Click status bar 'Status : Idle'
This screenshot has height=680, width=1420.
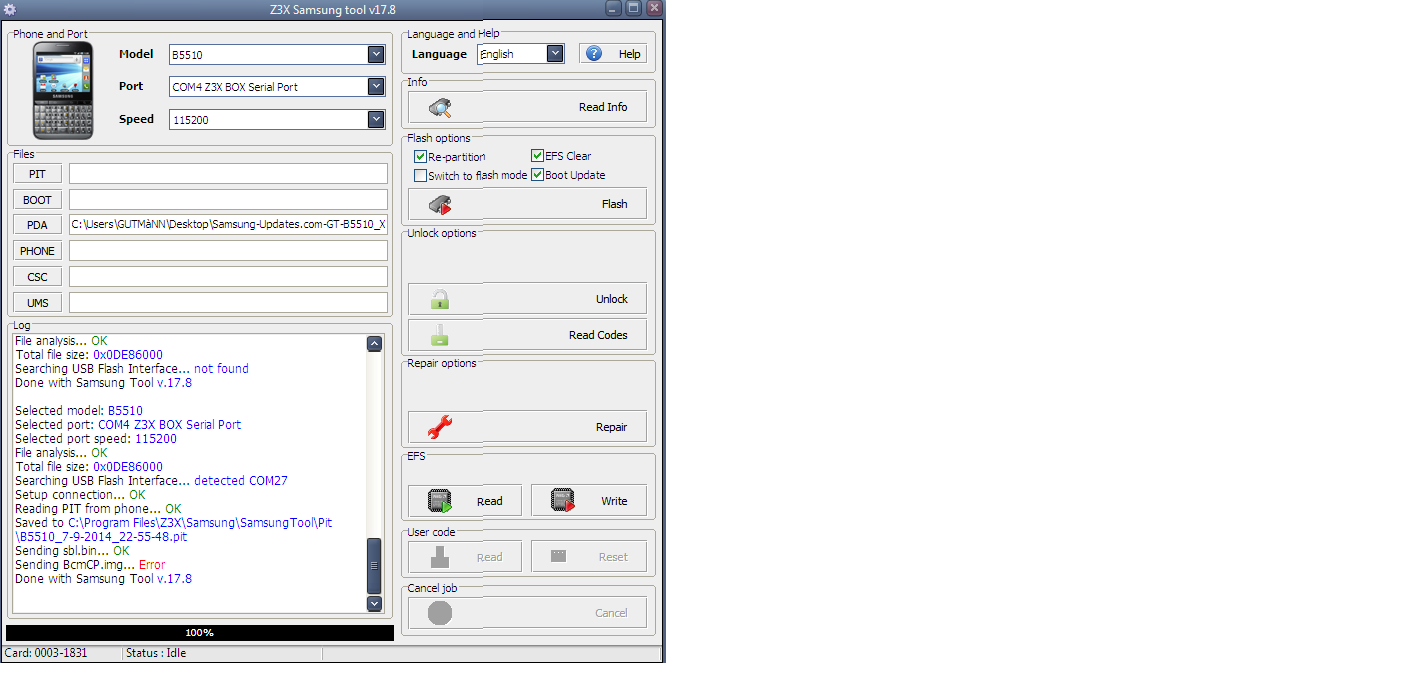tap(156, 653)
